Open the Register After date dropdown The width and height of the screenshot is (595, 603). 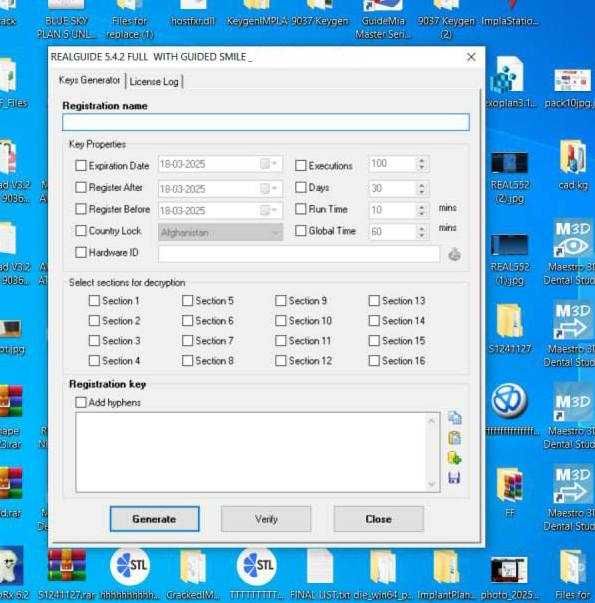269,189
